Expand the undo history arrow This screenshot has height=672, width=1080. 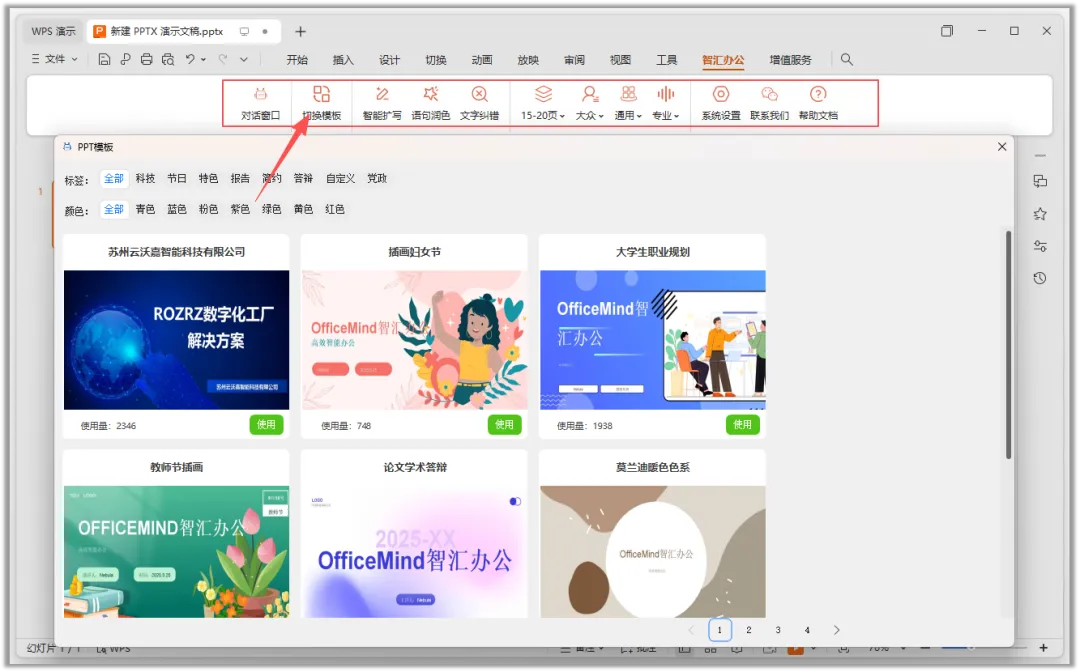(x=204, y=60)
